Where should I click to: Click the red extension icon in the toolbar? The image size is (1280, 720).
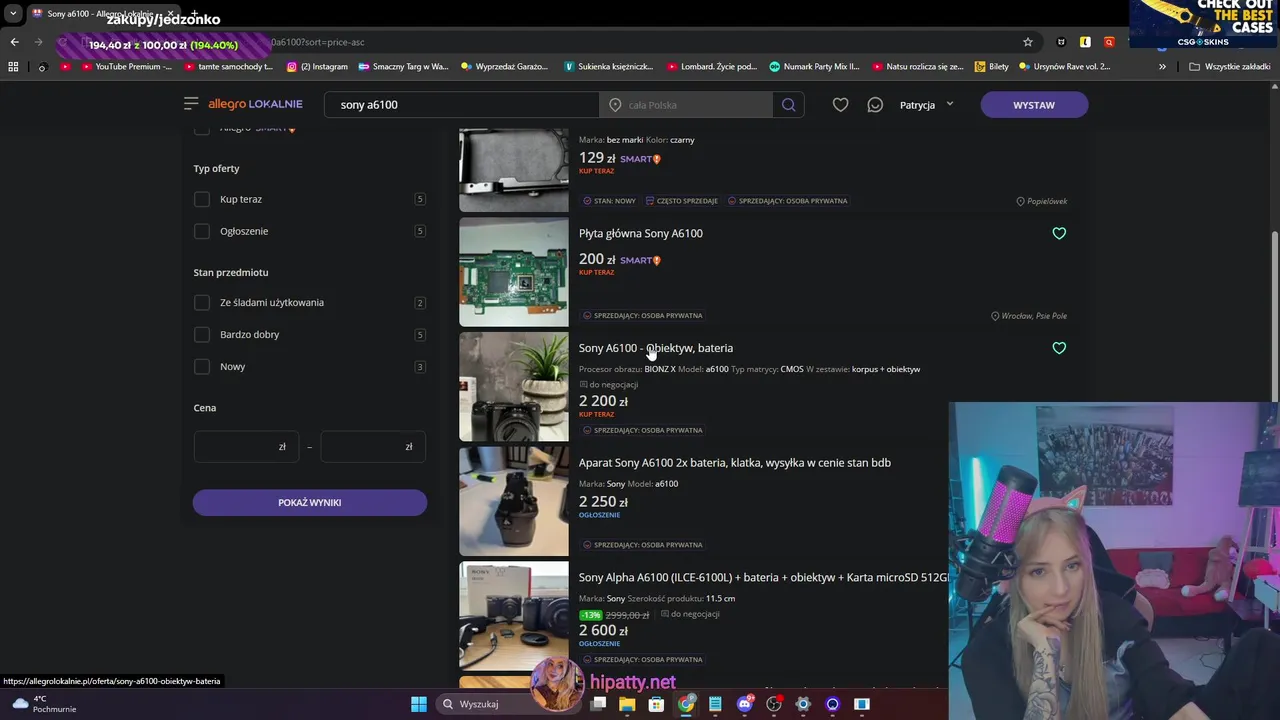1109,42
